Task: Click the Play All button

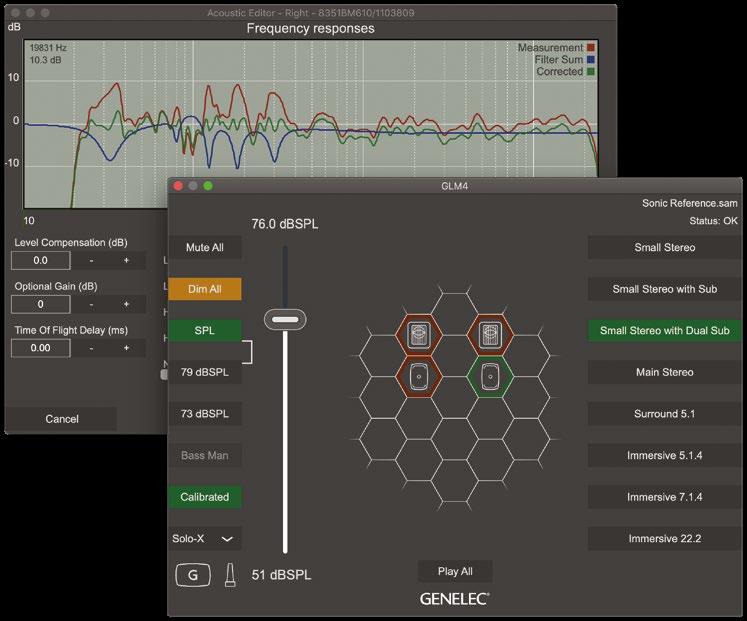Action: click(x=455, y=571)
